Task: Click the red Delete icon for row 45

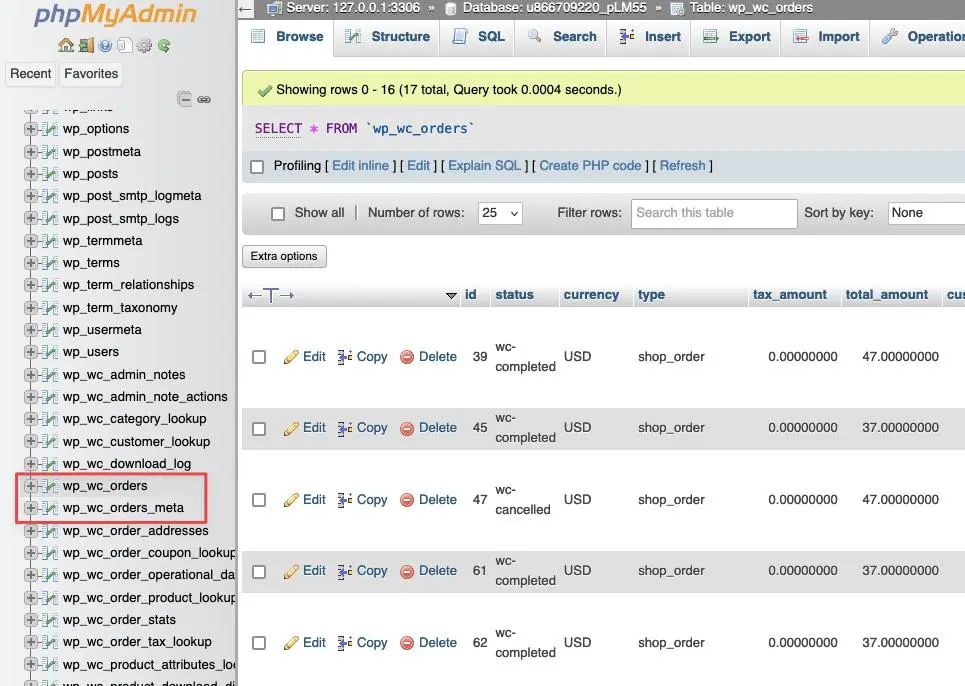Action: pos(407,428)
